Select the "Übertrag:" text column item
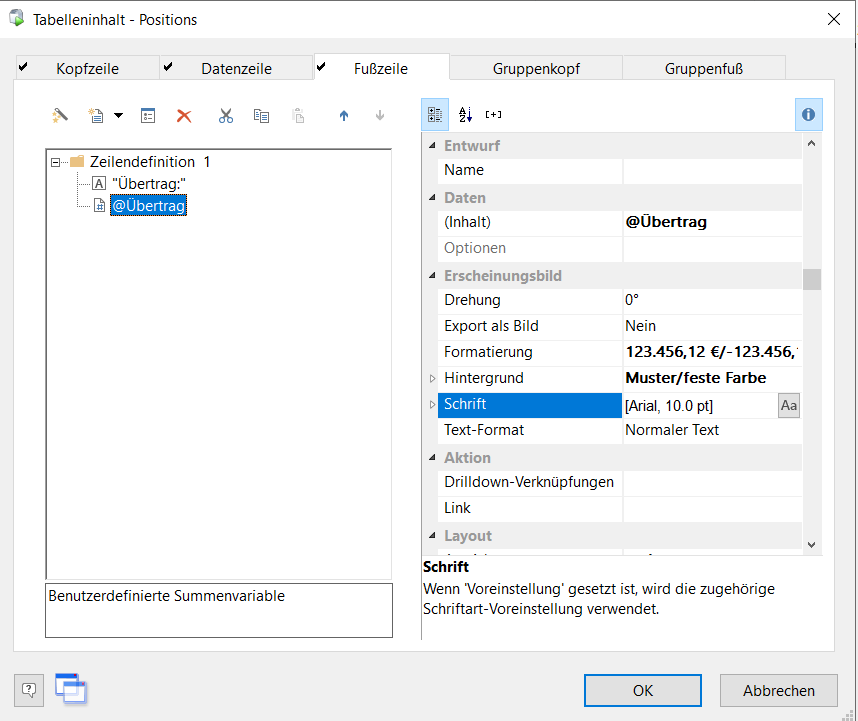Viewport: 858px width, 721px height. click(149, 184)
